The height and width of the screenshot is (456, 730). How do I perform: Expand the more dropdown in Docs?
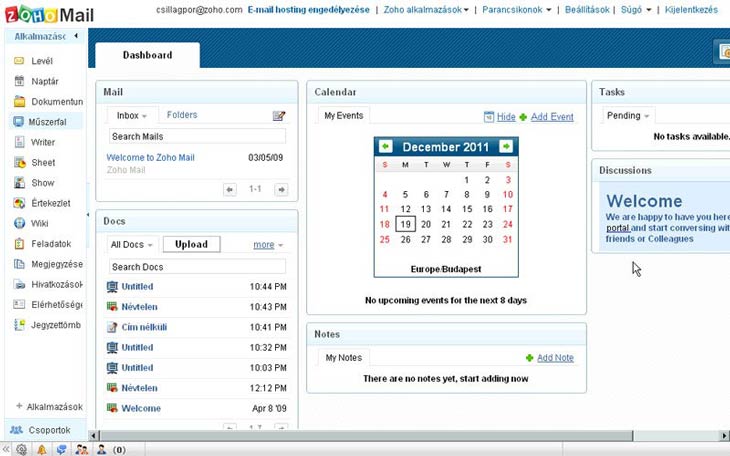click(x=268, y=245)
